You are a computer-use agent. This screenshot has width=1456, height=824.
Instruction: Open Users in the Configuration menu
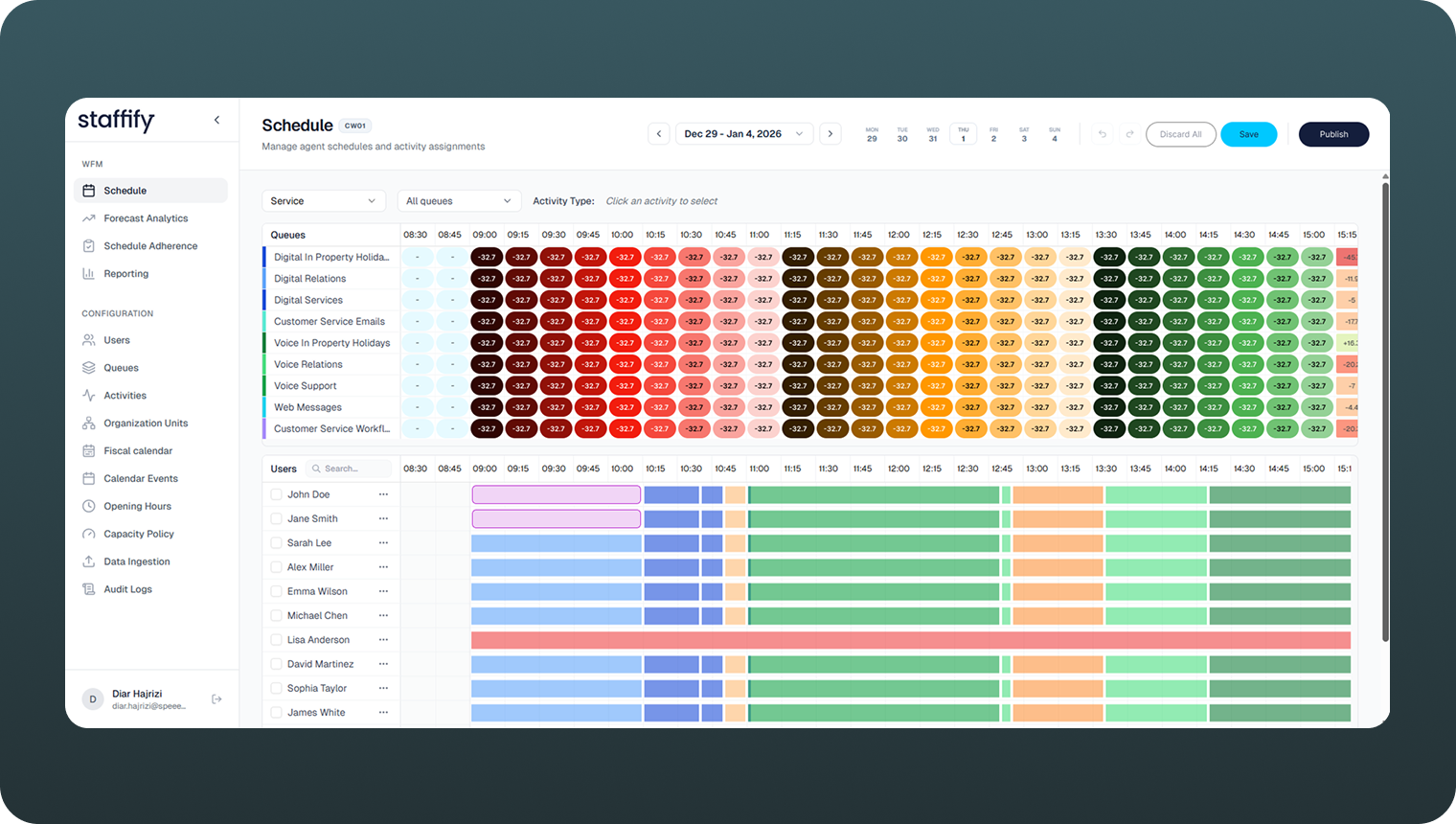click(x=150, y=340)
